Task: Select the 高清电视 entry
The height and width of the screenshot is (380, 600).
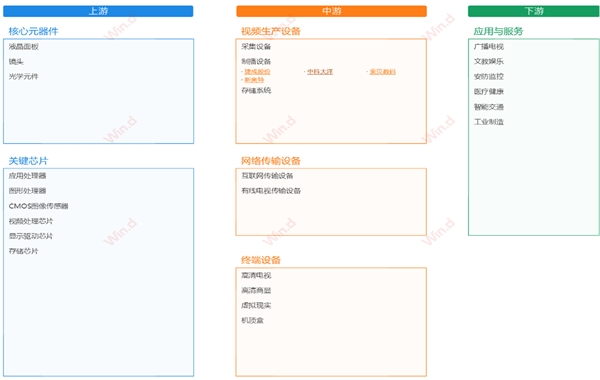Action: tap(256, 275)
